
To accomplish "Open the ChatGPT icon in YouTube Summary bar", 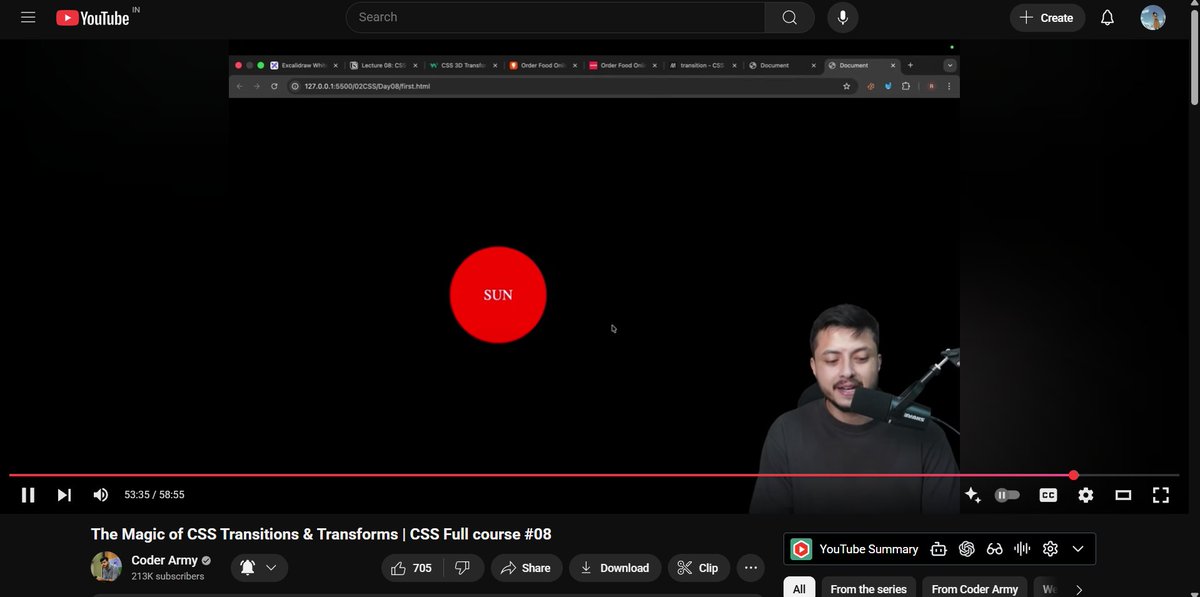I will click(966, 548).
